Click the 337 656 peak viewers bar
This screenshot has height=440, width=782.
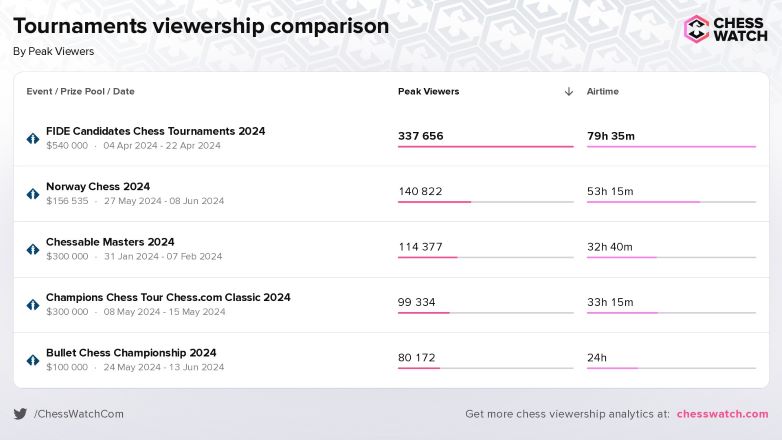point(485,147)
